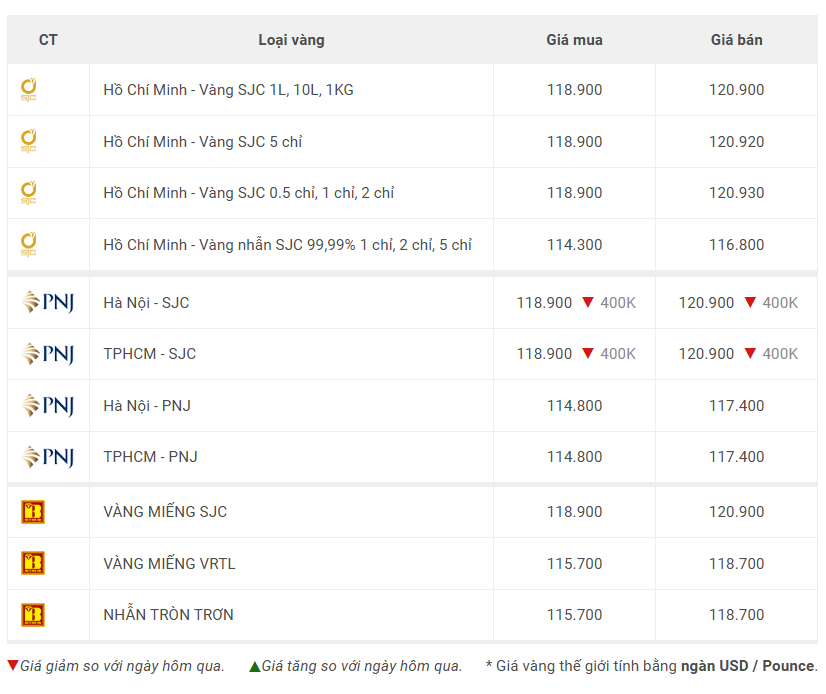Click gold logo beside NHẪN TRÒN TRƠN
Screen dimensions: 826x694
33,614
